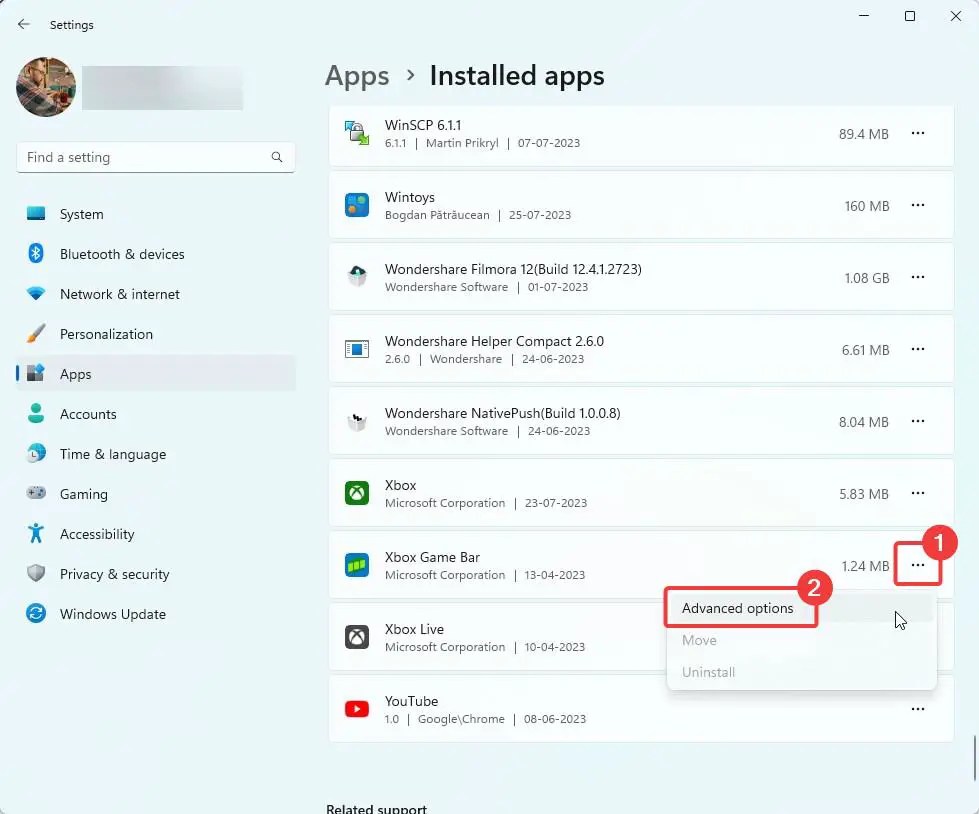Screen dimensions: 979x814
Task: Click the Wondershare Helper Compact icon
Action: [x=357, y=349]
